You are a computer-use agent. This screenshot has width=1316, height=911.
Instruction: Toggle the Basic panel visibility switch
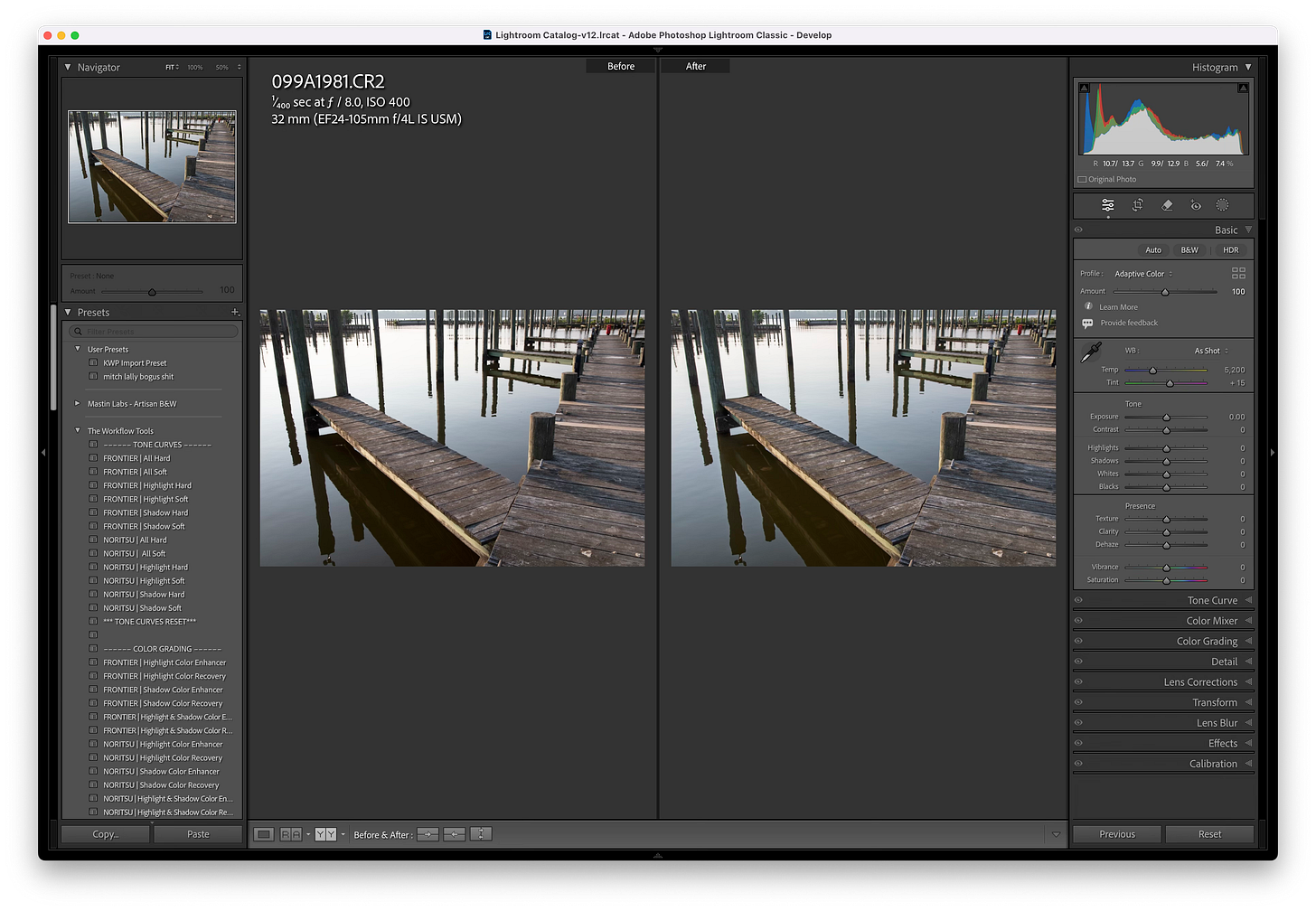1077,230
